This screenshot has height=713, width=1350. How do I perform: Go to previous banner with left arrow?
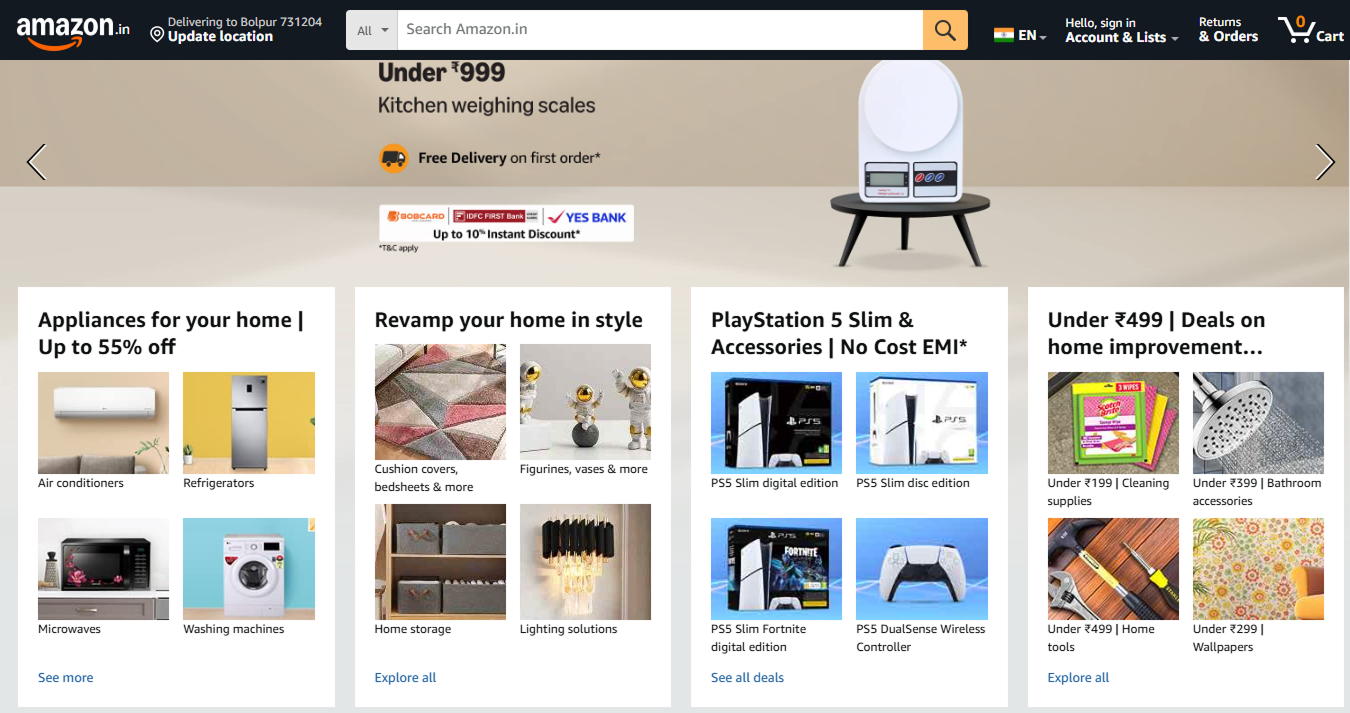(x=36, y=162)
